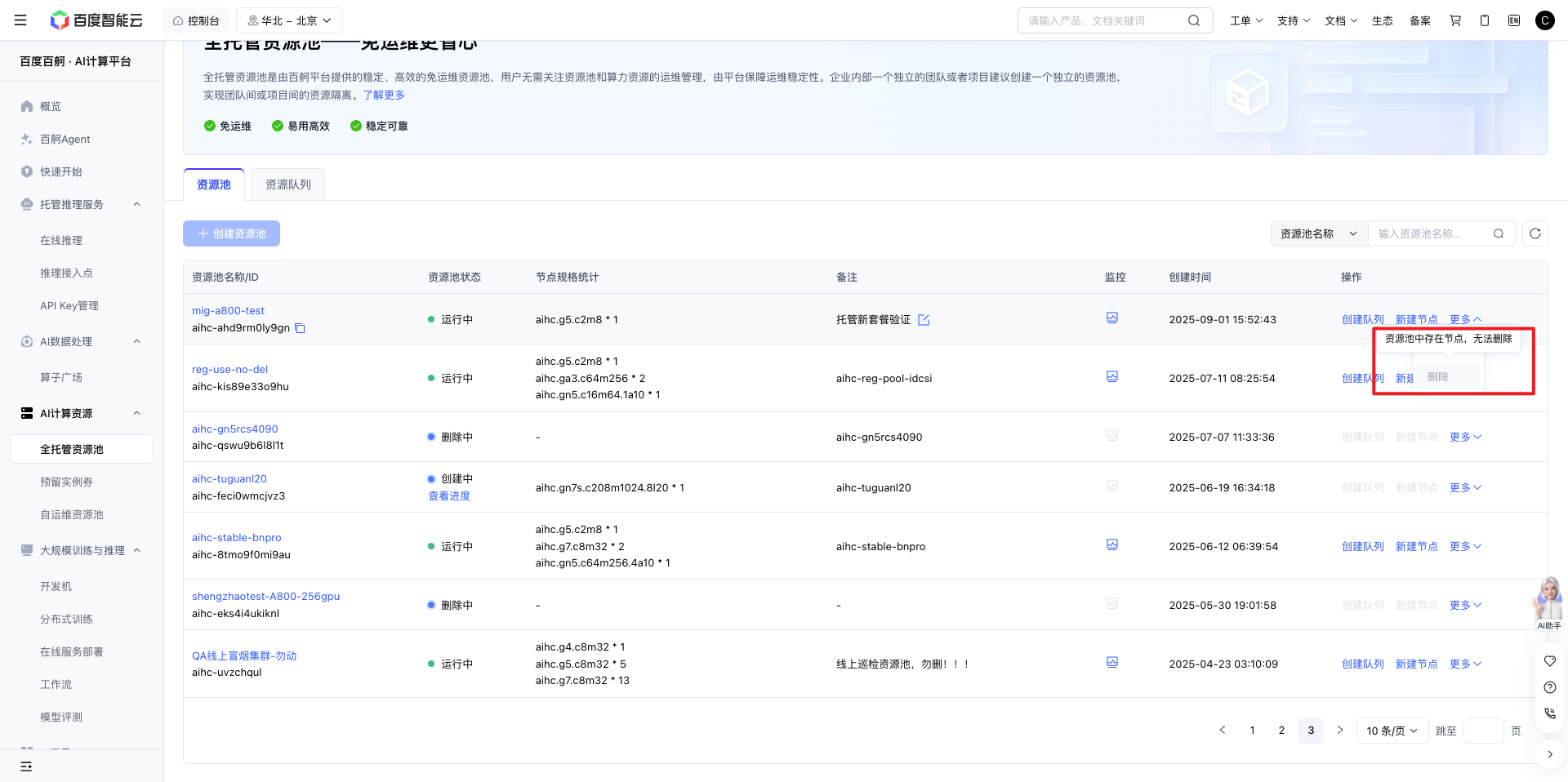Switch to the 资源队列 tab
1568x782 pixels.
[x=288, y=184]
